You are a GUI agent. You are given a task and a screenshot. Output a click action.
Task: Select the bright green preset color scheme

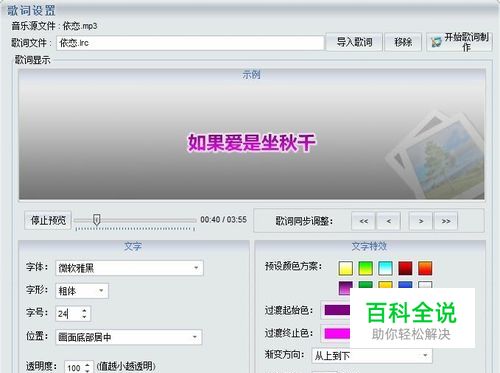(366, 268)
